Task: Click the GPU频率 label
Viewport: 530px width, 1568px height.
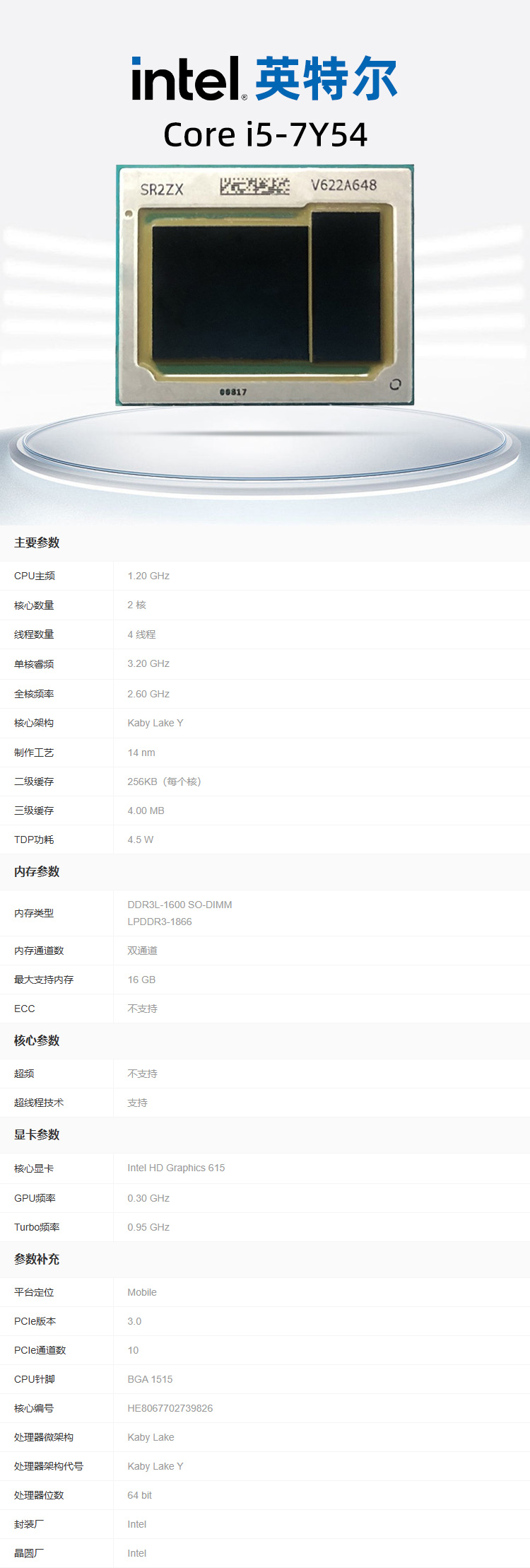Action: [35, 1198]
